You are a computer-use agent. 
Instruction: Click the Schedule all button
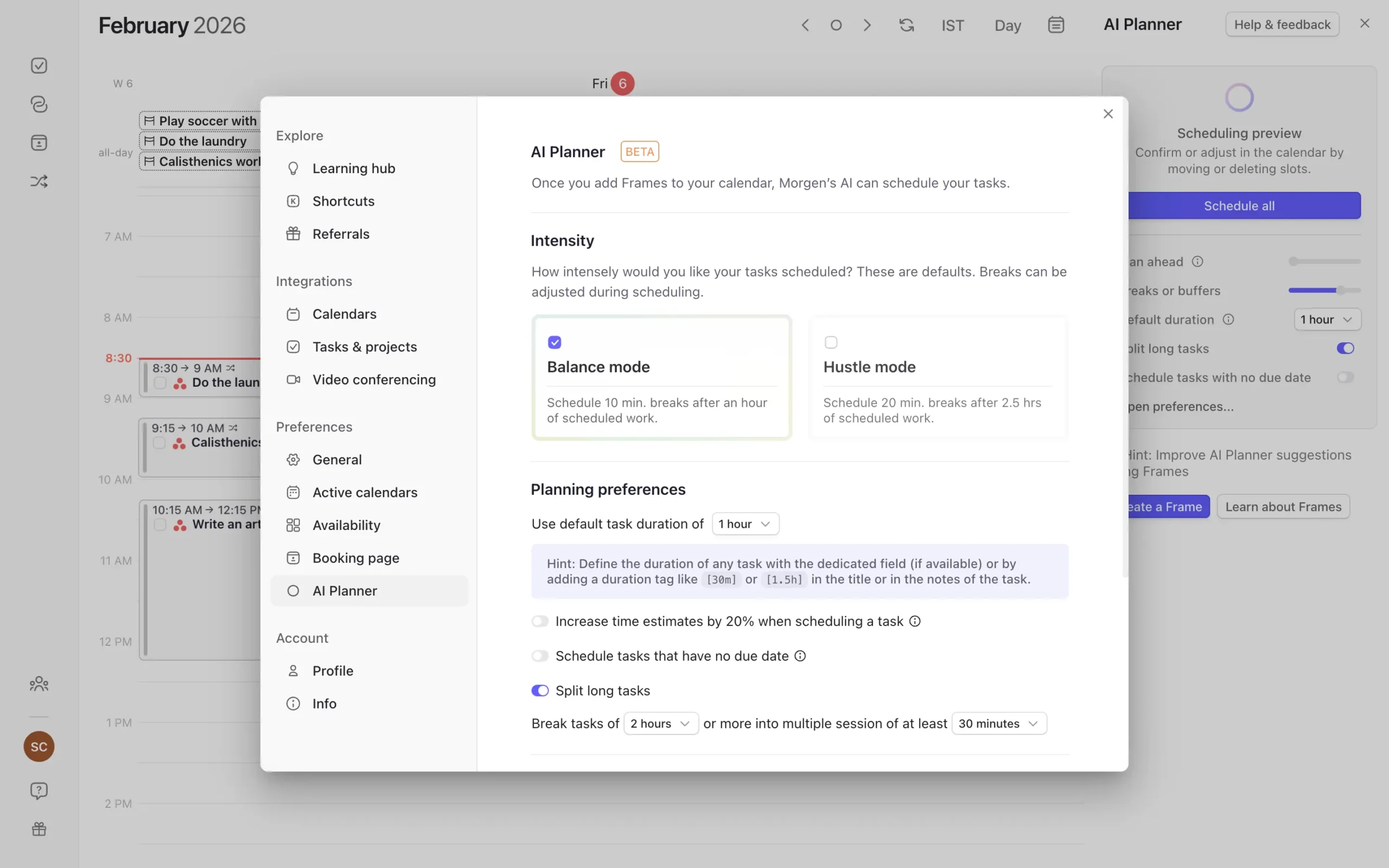pos(1239,206)
